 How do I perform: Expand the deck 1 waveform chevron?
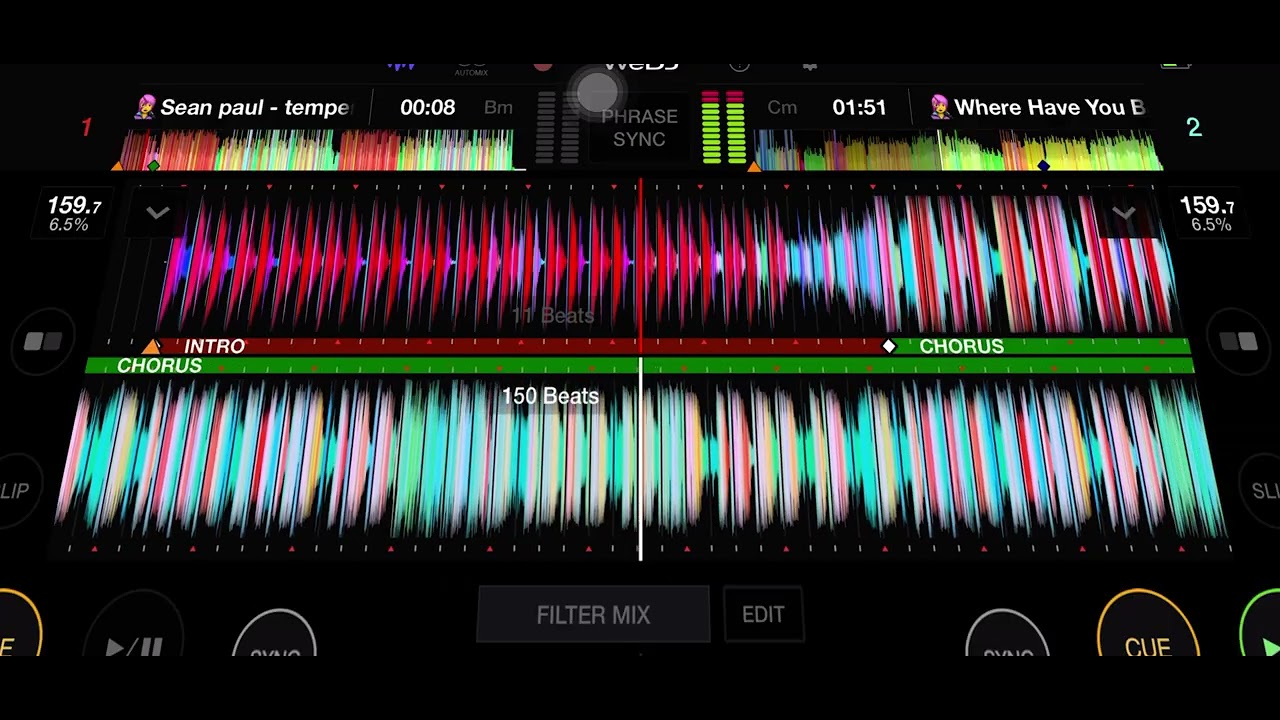point(157,213)
